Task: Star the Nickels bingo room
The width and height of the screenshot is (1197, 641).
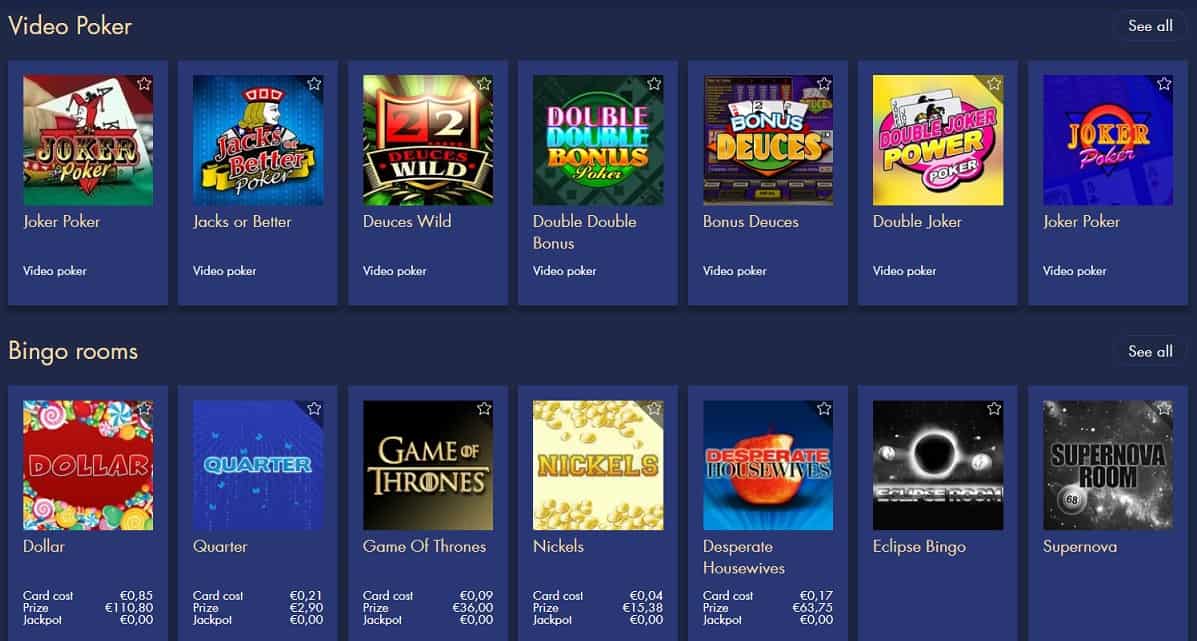Action: (x=654, y=409)
